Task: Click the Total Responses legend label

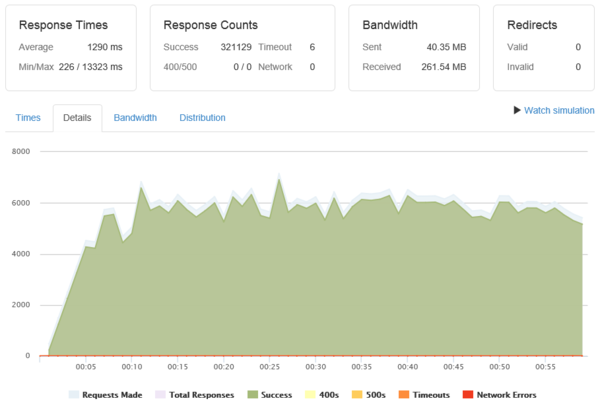Action: point(202,395)
